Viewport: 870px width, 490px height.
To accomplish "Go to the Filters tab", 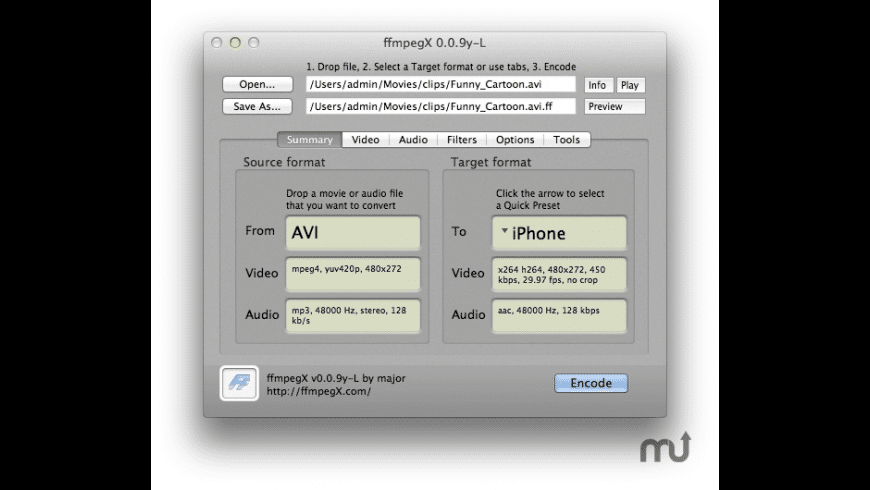I will pyautogui.click(x=462, y=140).
